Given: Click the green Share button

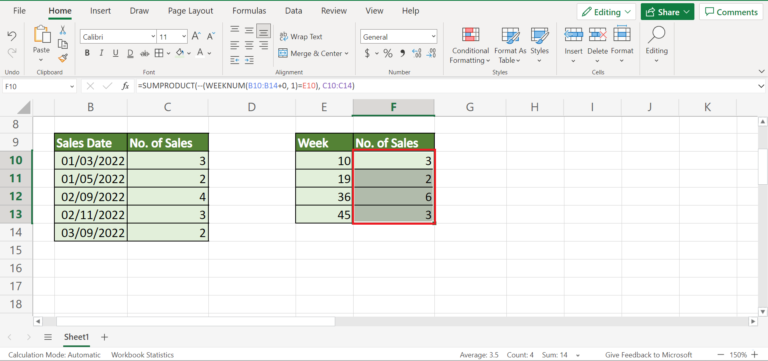Looking at the screenshot, I should pyautogui.click(x=668, y=12).
